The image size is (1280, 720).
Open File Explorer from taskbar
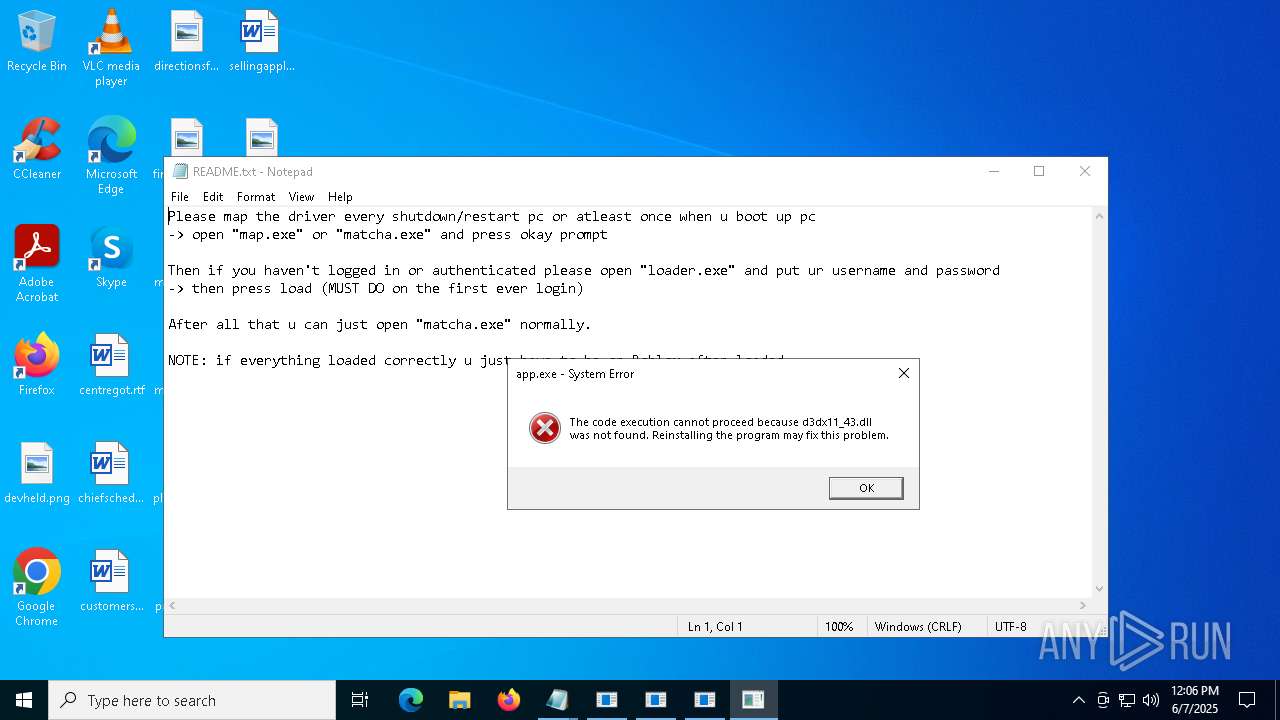[x=459, y=700]
